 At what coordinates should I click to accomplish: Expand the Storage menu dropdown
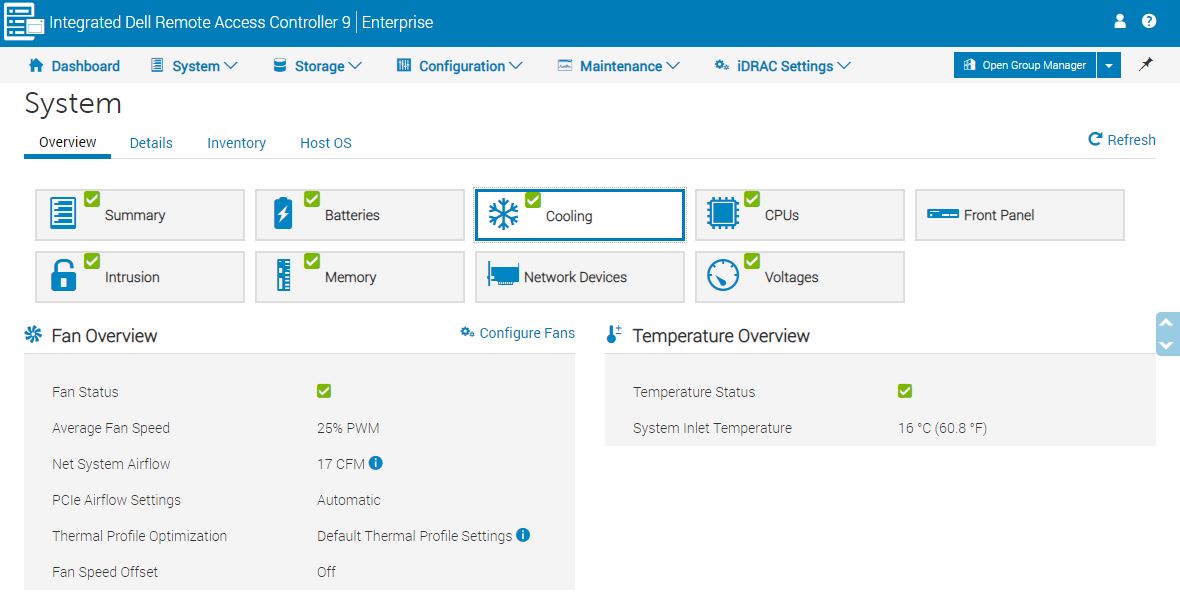318,66
